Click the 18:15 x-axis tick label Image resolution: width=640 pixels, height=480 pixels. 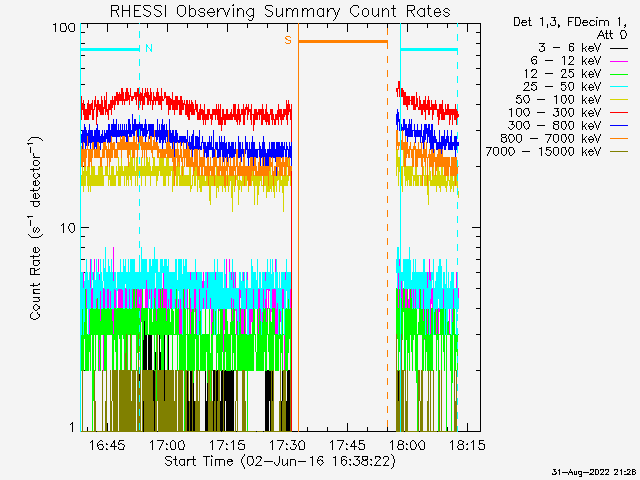click(467, 445)
